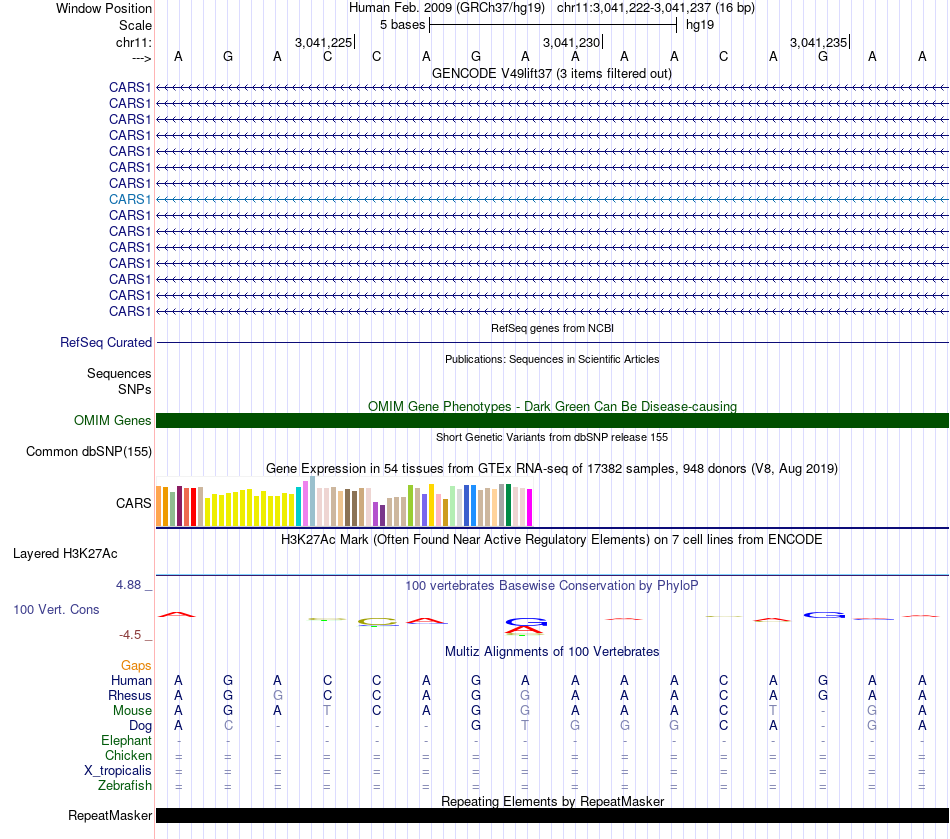Click the 4.88 PhyloP upper limit value
Screen dimensions: 950x839
coord(128,585)
